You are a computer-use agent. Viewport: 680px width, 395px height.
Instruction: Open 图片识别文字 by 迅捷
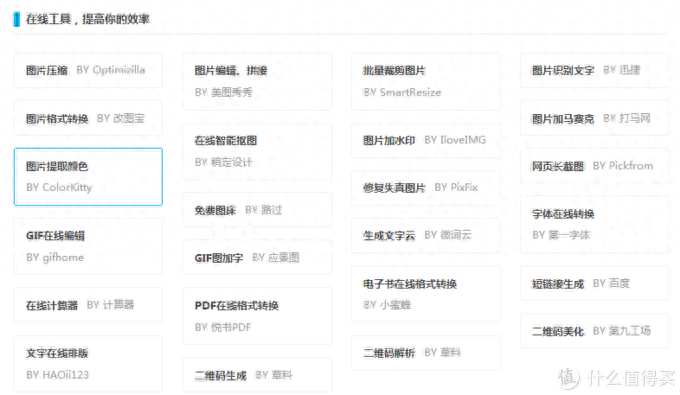coord(595,70)
